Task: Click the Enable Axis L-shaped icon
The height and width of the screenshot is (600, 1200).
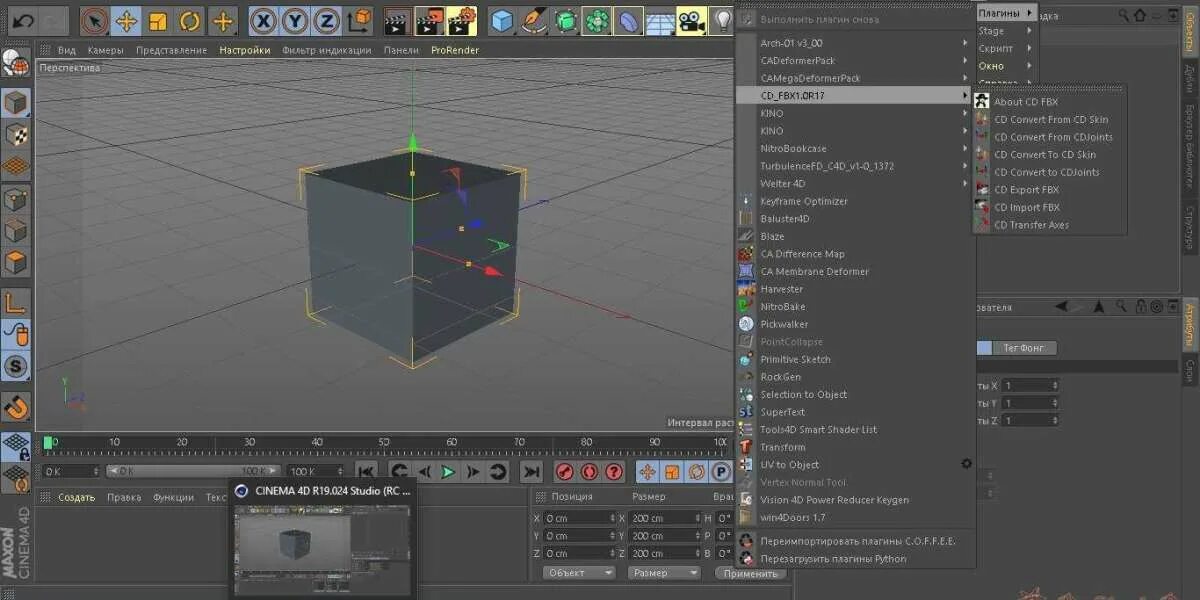Action: point(16,302)
